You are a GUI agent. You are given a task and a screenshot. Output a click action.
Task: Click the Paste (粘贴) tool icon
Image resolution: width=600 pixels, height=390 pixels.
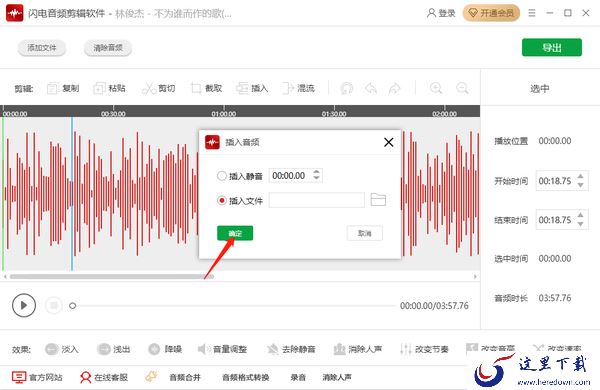coord(99,88)
